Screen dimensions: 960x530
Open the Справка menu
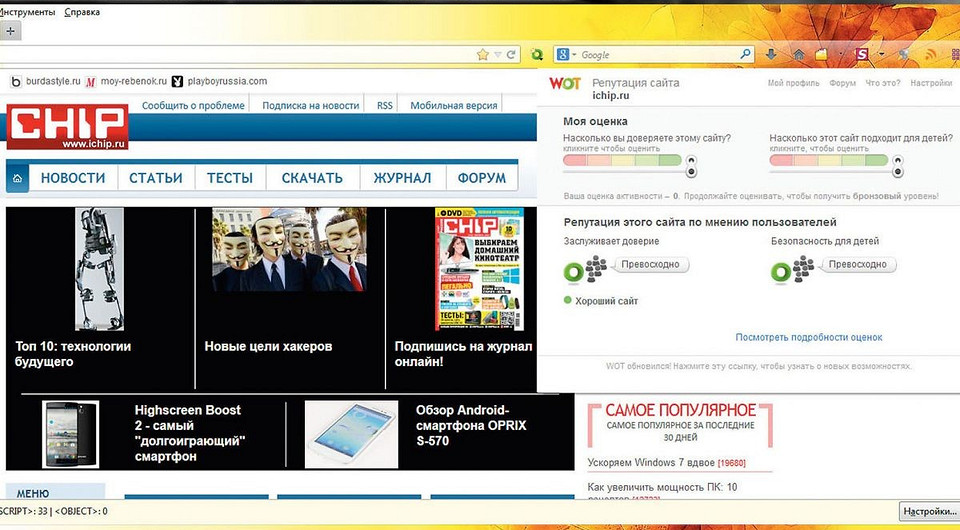(81, 12)
